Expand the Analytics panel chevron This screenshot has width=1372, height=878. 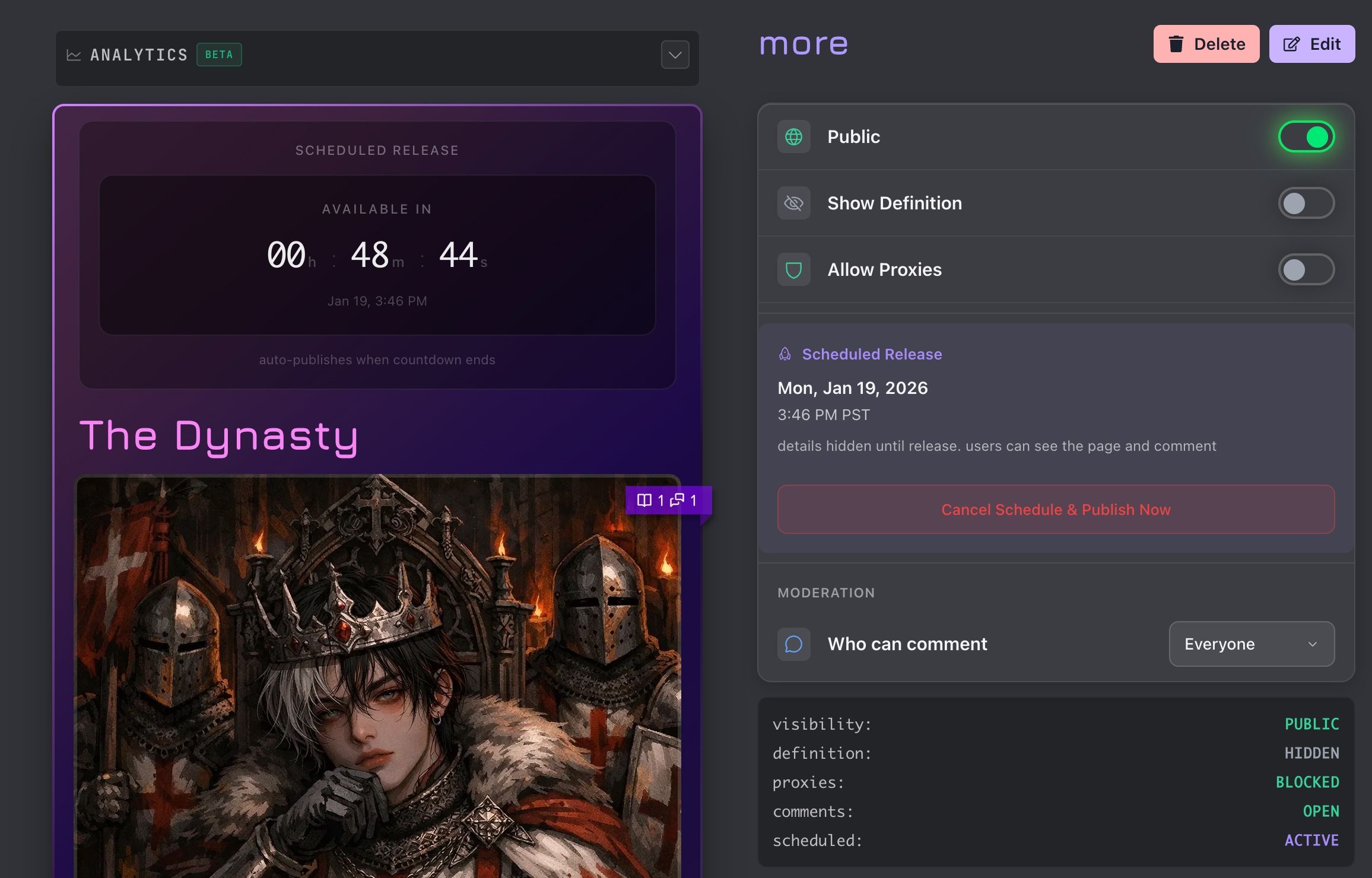pyautogui.click(x=675, y=55)
